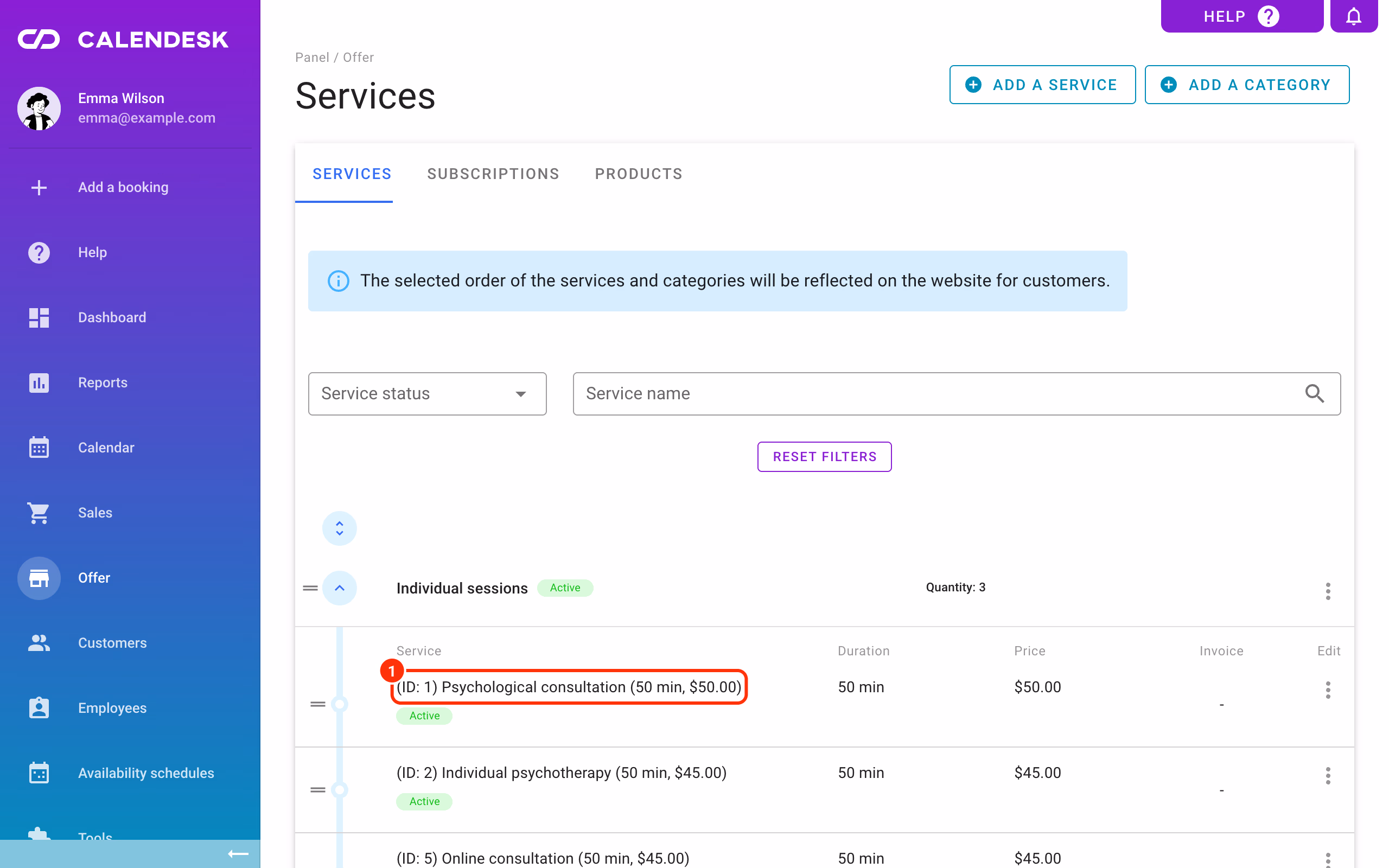1389x868 pixels.
Task: Collapse the Individual sessions category
Action: pyautogui.click(x=339, y=588)
